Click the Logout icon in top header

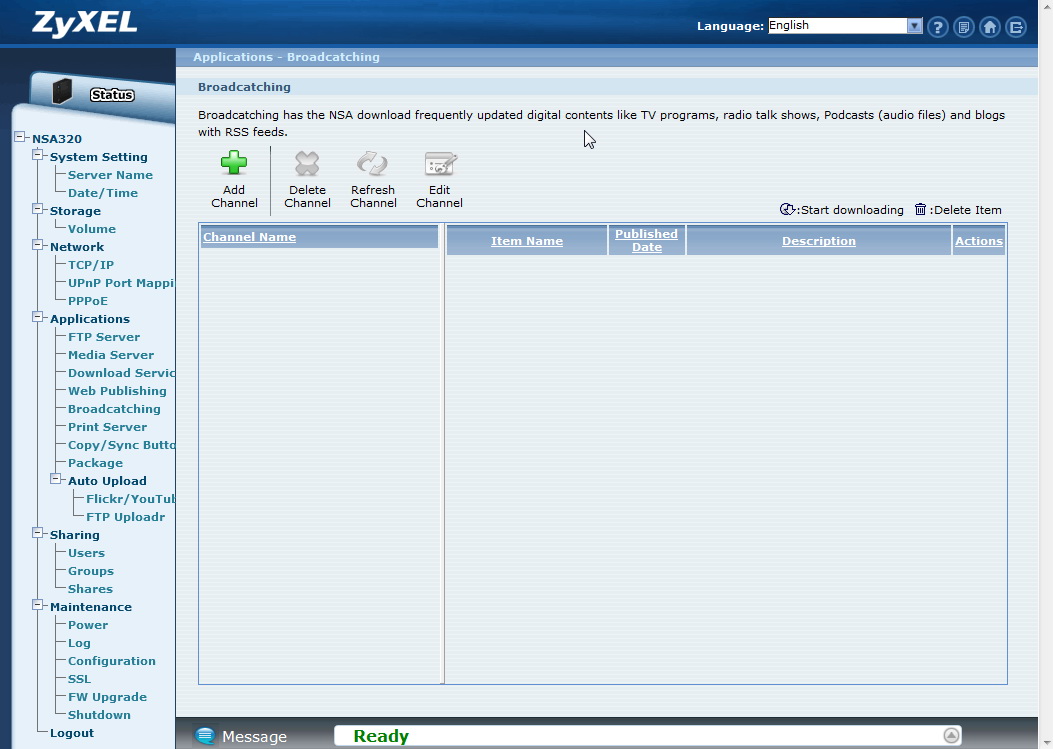tap(1016, 27)
